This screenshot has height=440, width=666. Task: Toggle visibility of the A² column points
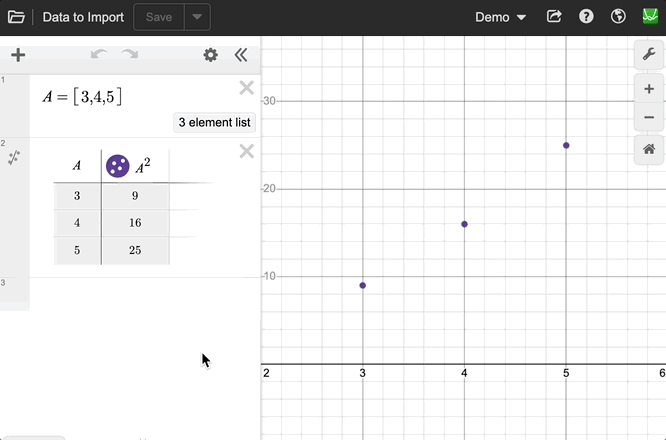tap(118, 166)
